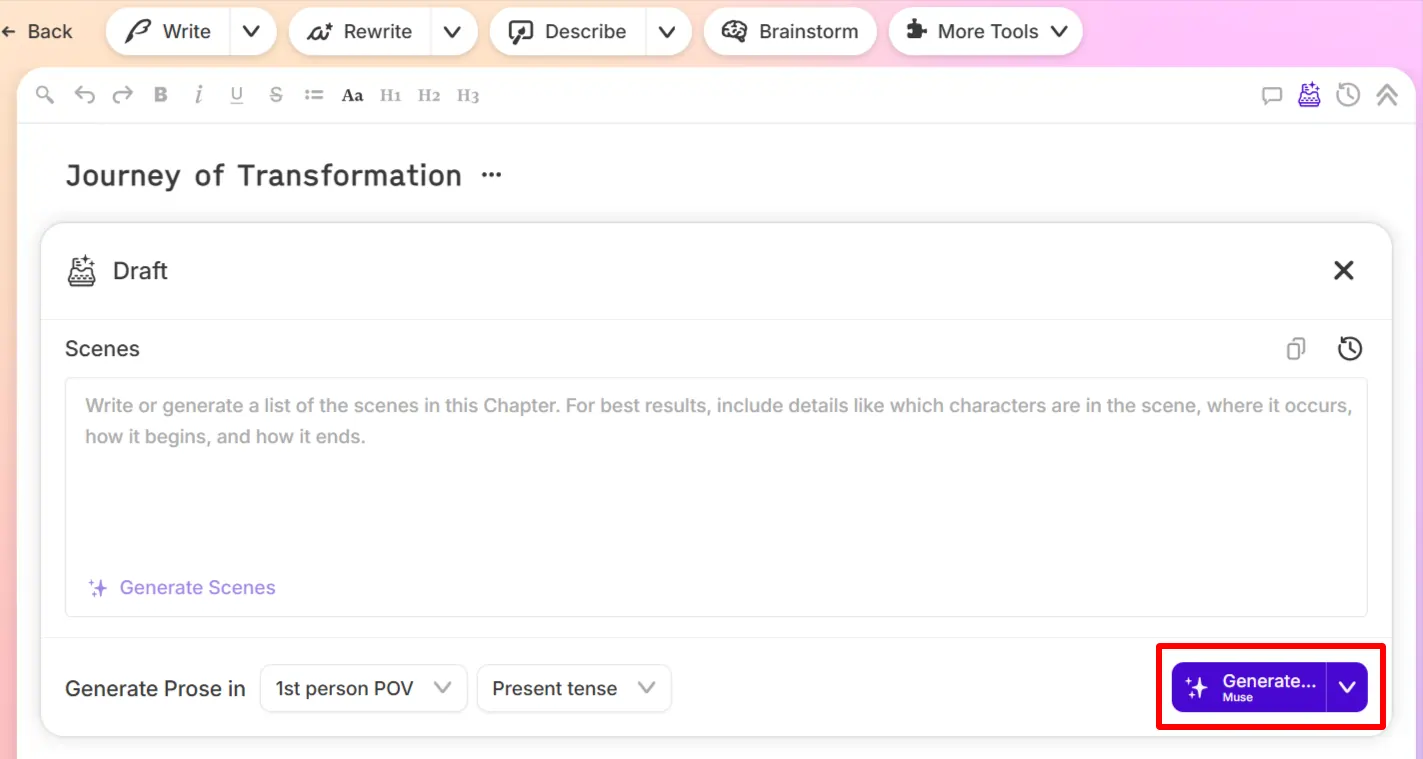Copy scenes using the copy icon
The width and height of the screenshot is (1423, 759).
point(1296,349)
